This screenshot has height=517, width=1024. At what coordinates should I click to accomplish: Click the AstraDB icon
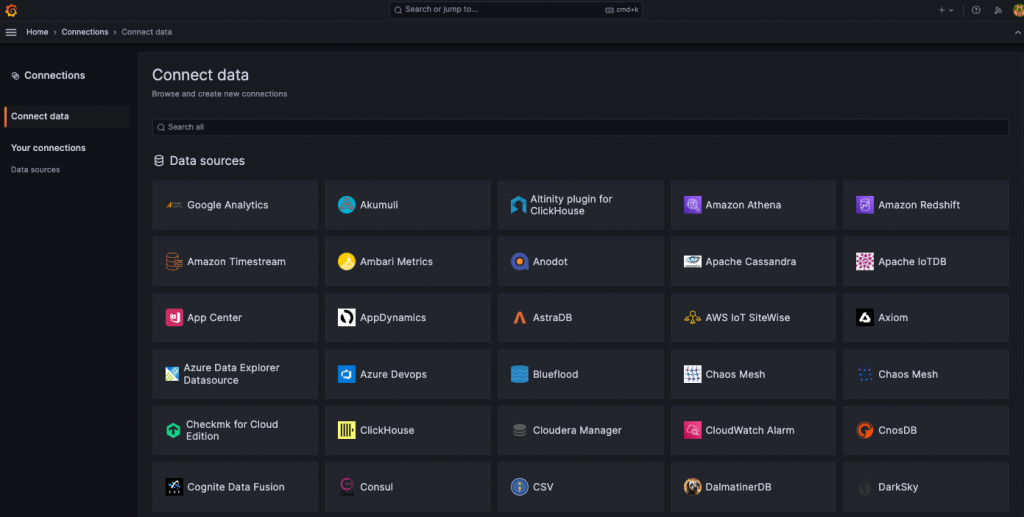click(519, 318)
